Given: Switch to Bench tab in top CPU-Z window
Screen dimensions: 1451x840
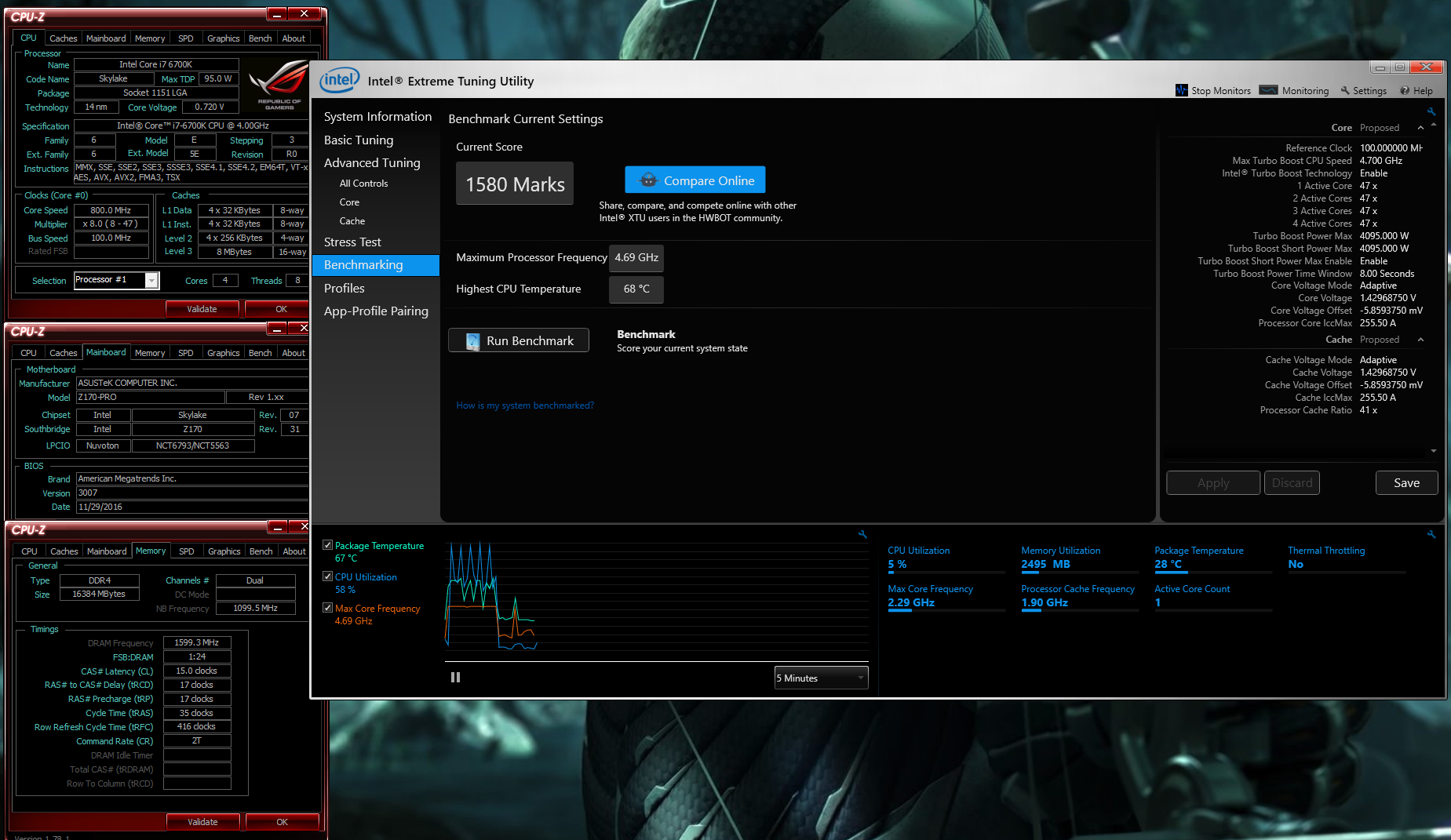Looking at the screenshot, I should 261,38.
